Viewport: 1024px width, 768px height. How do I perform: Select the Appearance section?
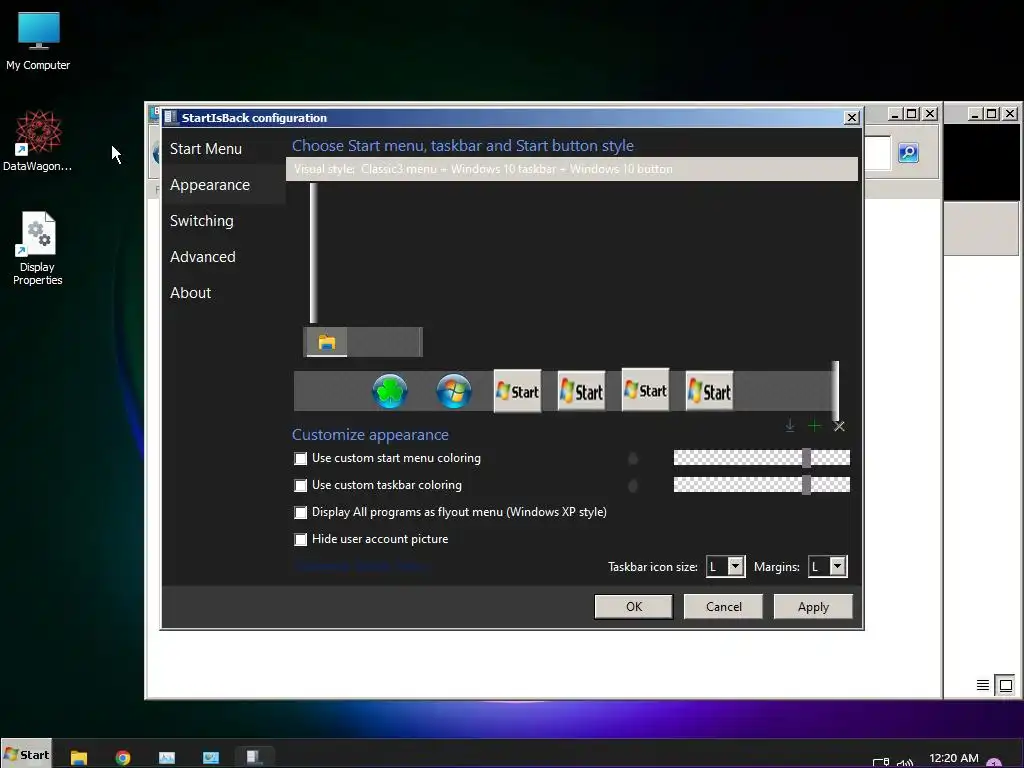point(210,185)
